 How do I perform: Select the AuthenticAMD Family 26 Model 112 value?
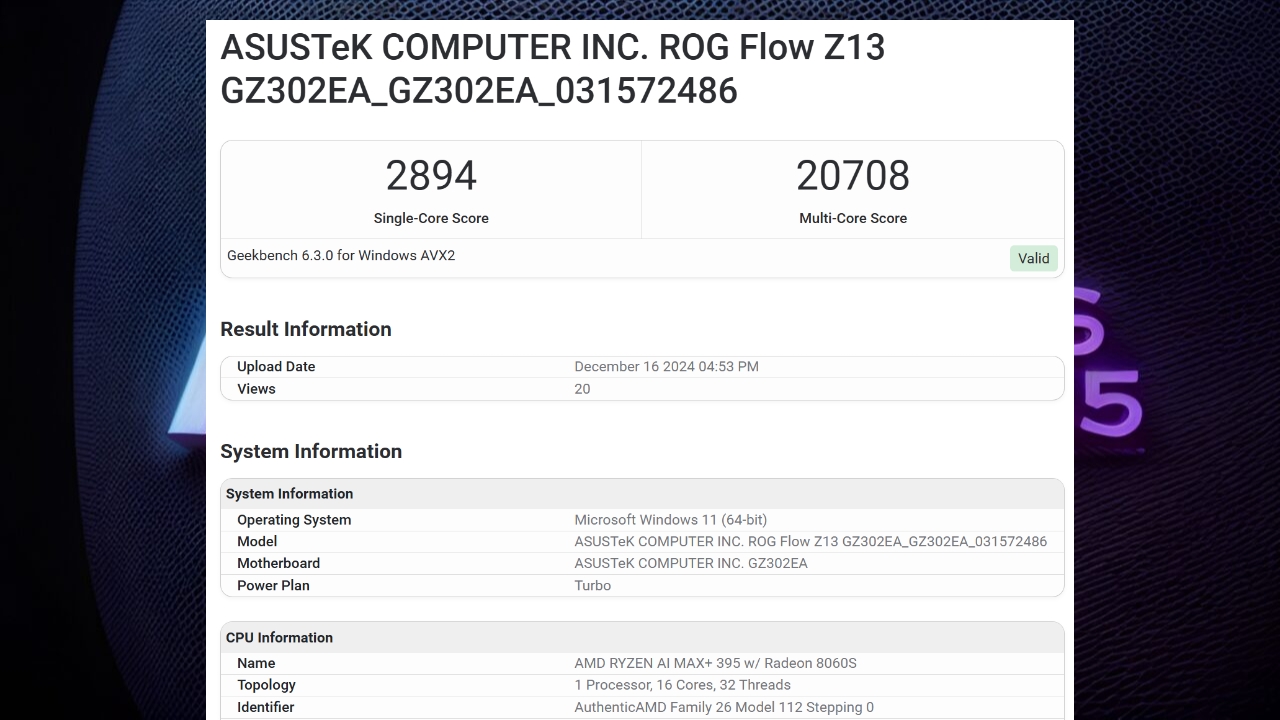724,707
